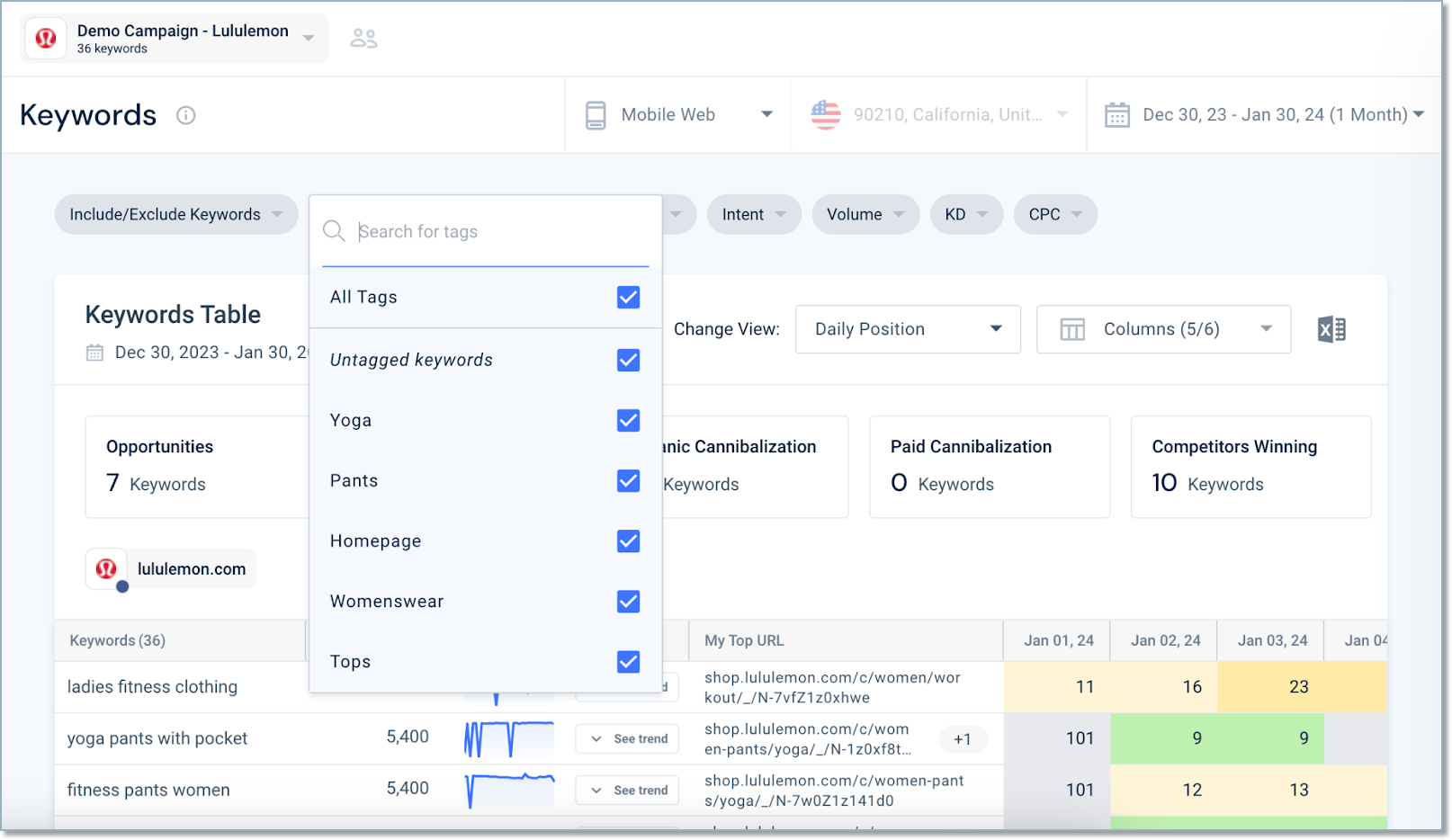This screenshot has width=1452, height=840.
Task: Toggle the Pants tag checkbox
Action: [629, 481]
